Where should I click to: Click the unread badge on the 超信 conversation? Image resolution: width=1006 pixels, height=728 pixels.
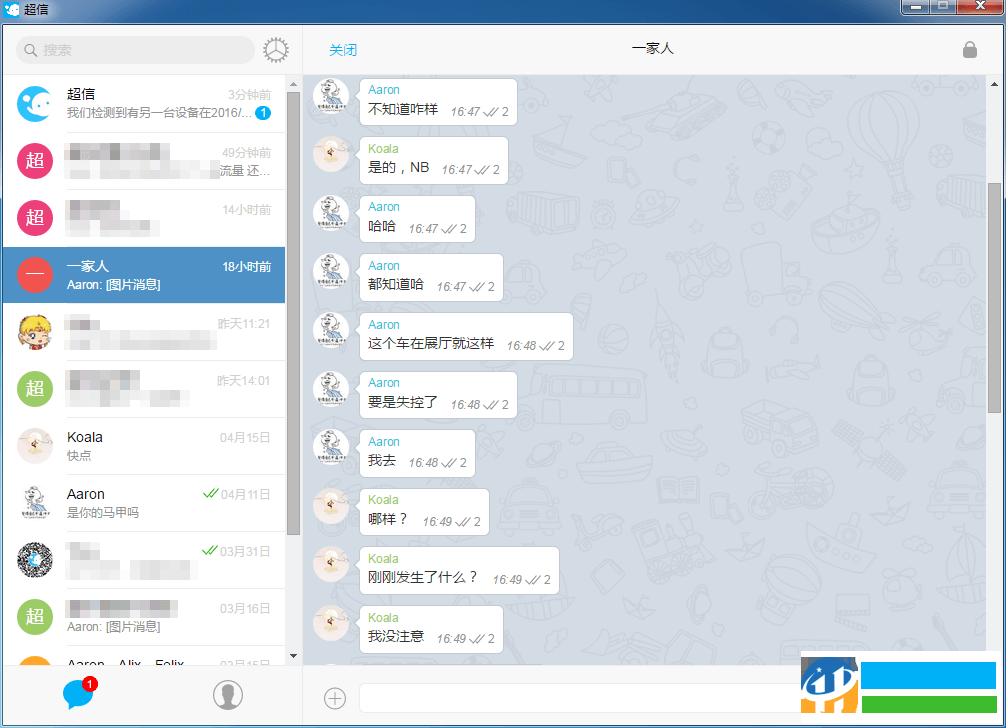[x=261, y=113]
